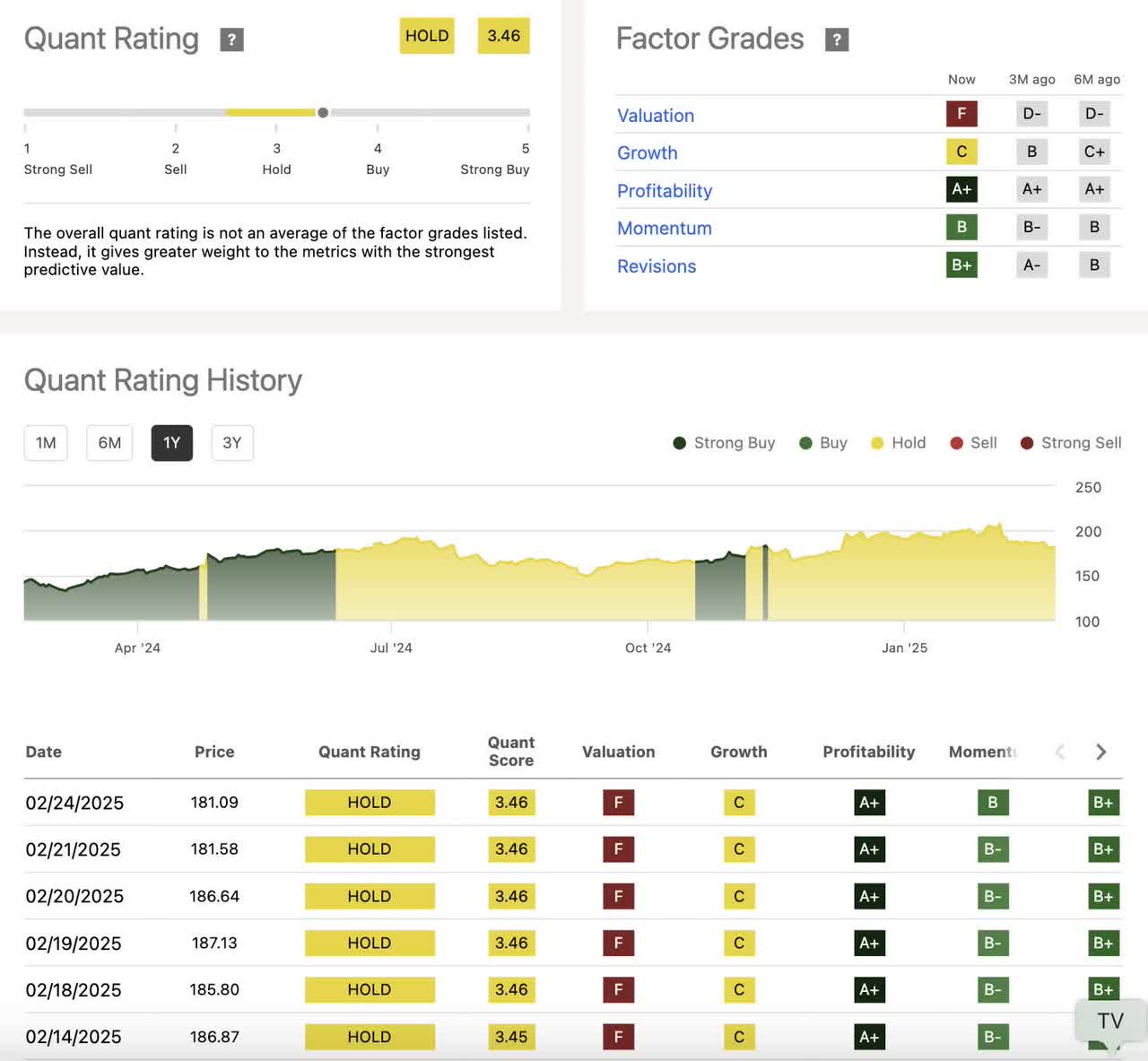
Task: Click the date 02/21/2025
Action: pos(73,849)
